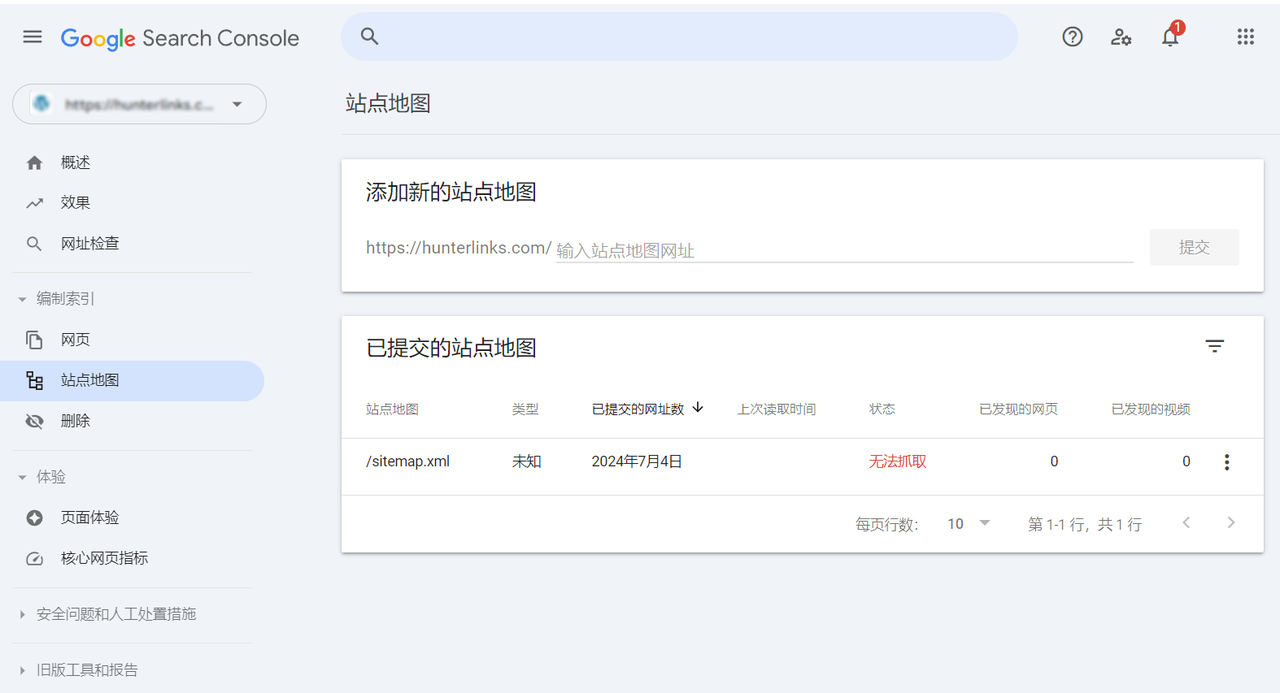
Task: Open the hamburger main menu
Action: (32, 37)
